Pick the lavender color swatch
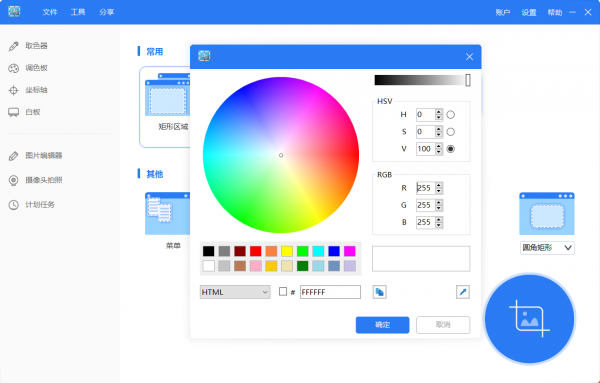 [x=350, y=266]
